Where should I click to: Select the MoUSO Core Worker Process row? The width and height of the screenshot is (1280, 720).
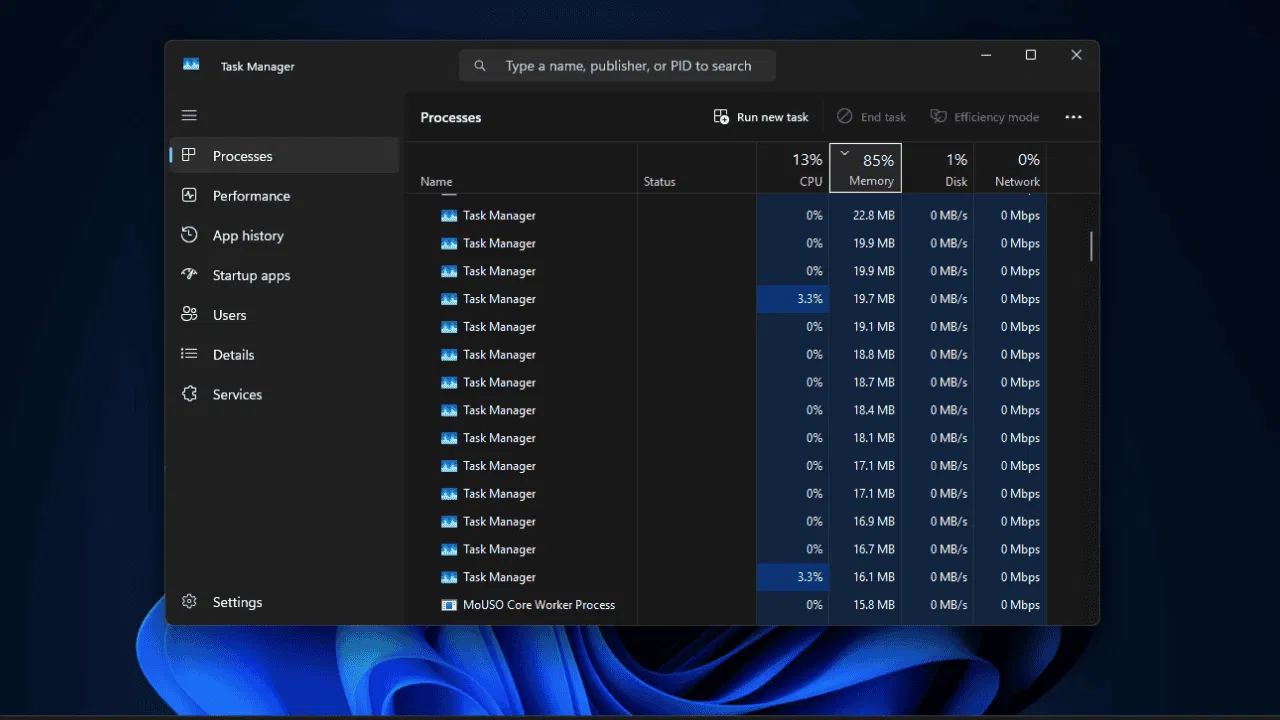(x=537, y=604)
